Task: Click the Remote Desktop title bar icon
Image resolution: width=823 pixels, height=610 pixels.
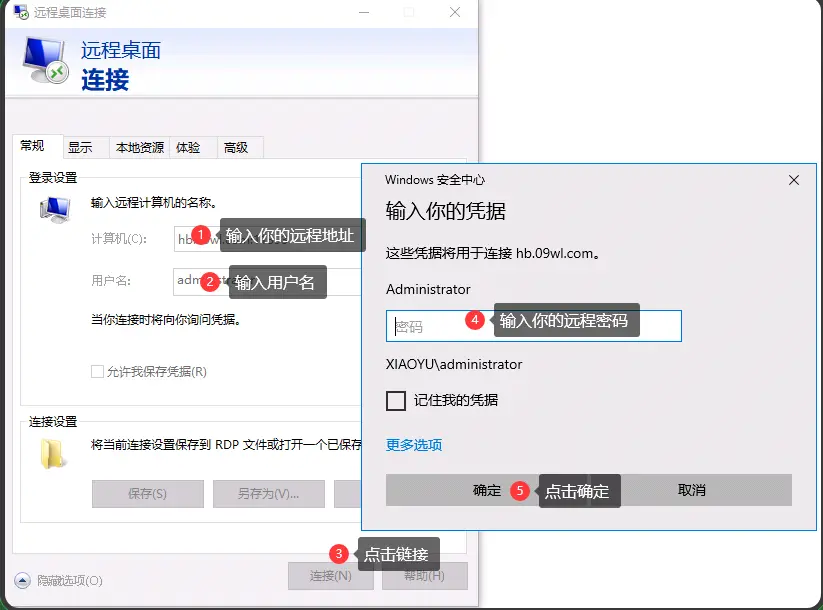Action: (21, 12)
